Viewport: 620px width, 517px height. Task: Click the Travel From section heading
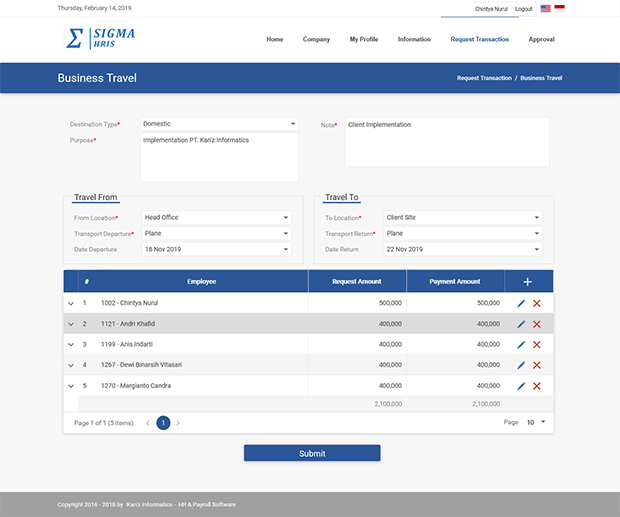click(x=96, y=197)
